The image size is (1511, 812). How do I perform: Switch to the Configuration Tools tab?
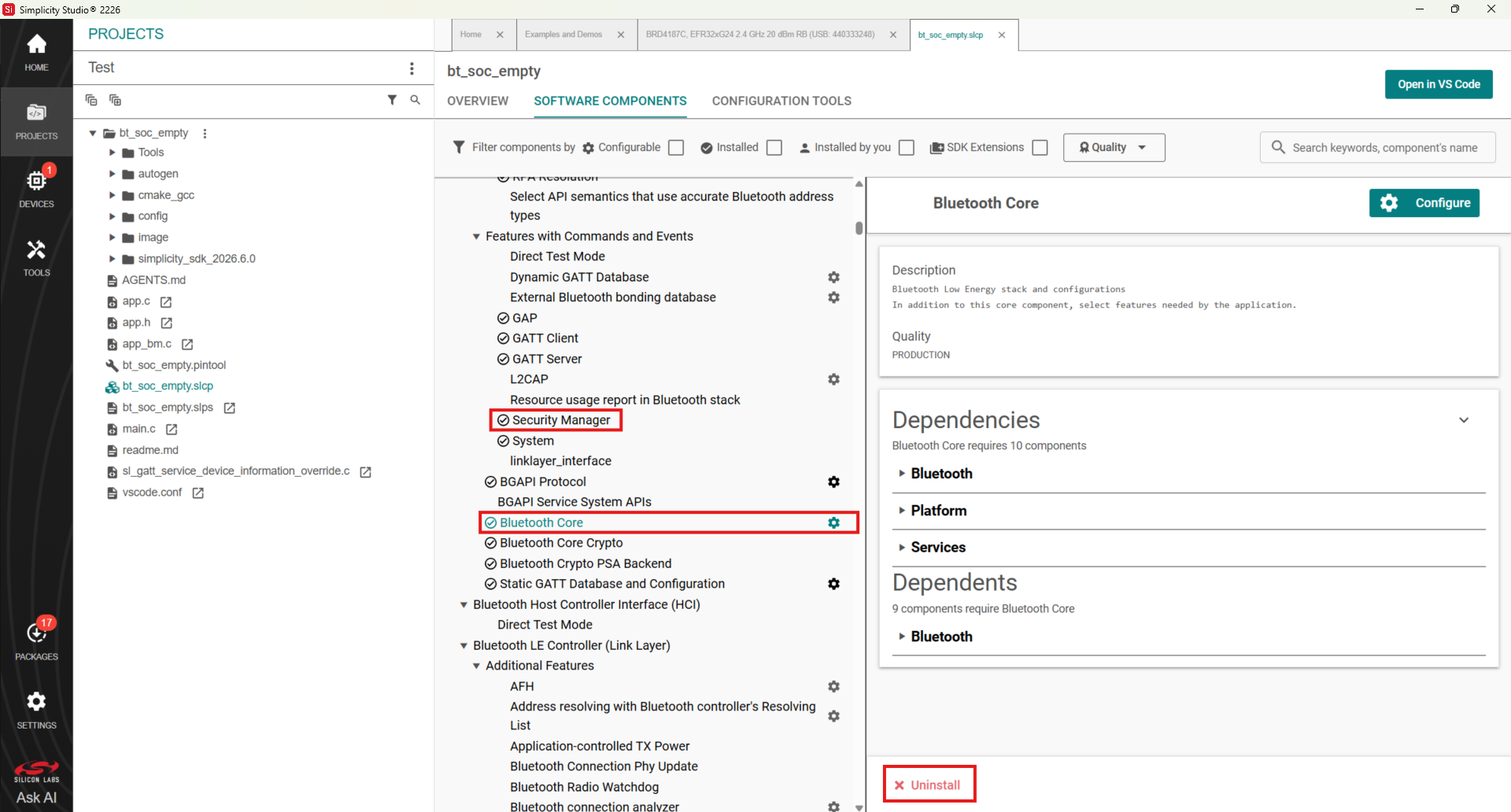(781, 101)
